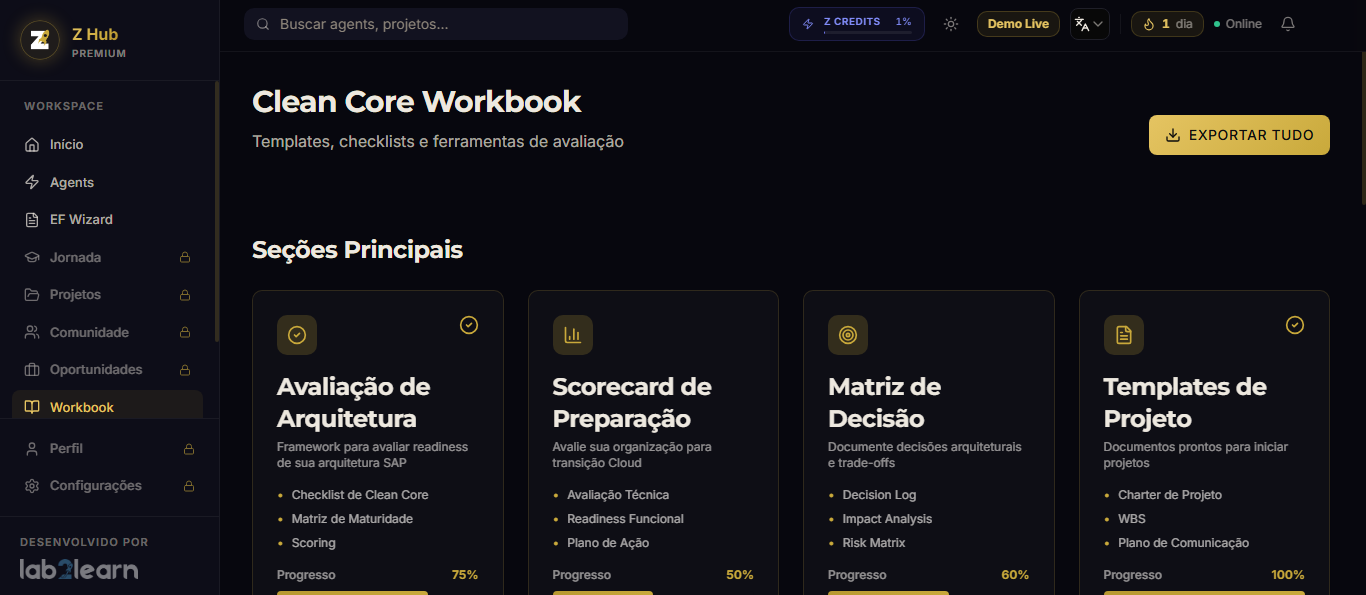Click Decision Log item

[x=879, y=495]
